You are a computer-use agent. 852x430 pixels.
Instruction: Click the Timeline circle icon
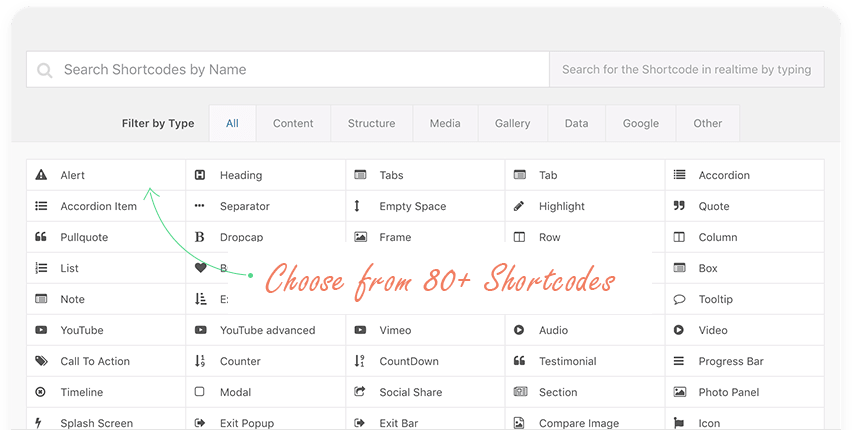pyautogui.click(x=40, y=392)
